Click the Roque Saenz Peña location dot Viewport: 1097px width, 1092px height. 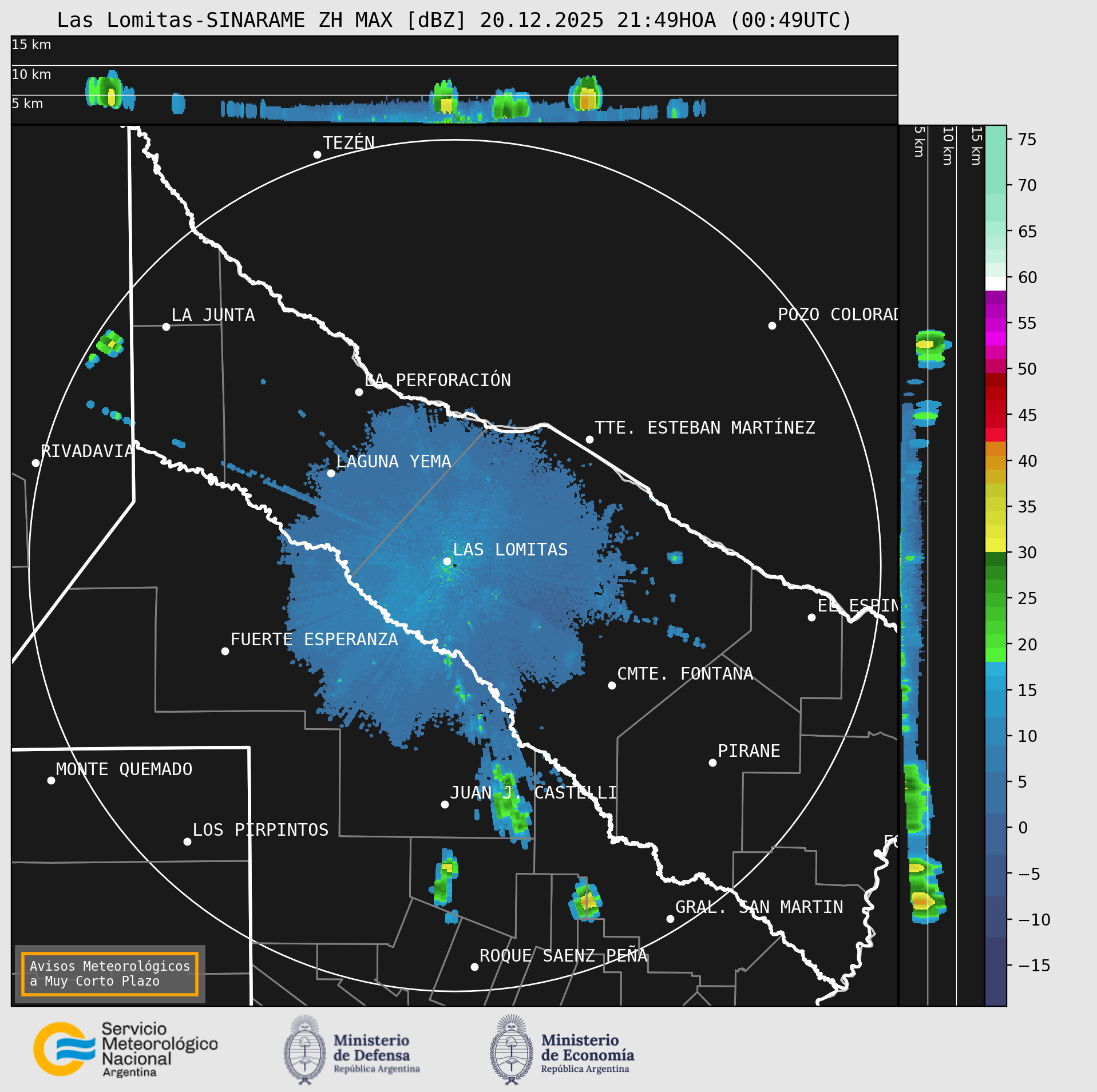474,967
